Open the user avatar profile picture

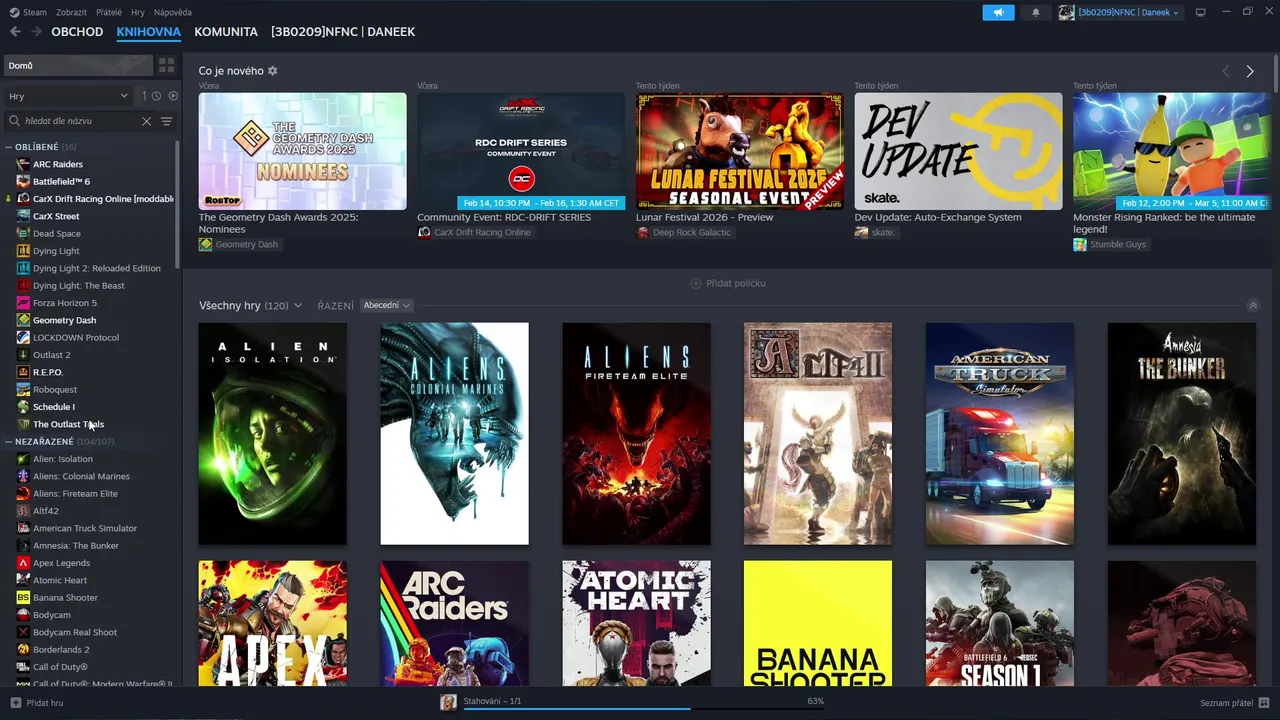click(x=1067, y=12)
